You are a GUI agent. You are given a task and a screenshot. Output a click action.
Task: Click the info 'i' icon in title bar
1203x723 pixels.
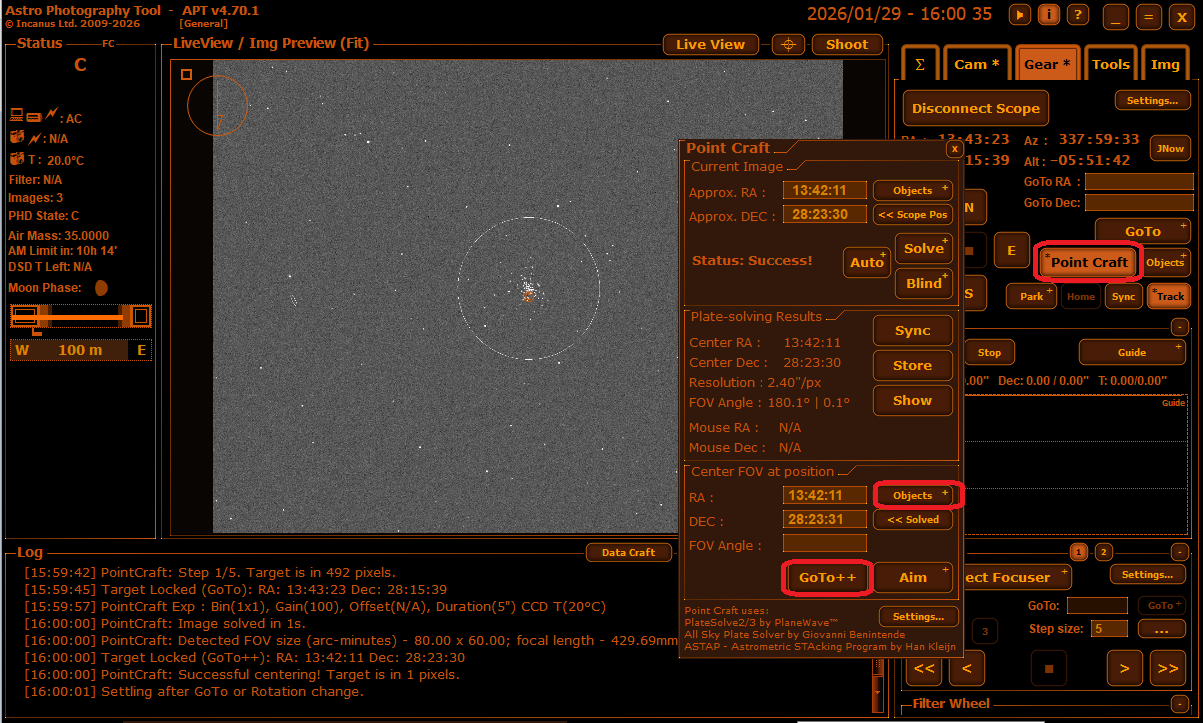1049,14
